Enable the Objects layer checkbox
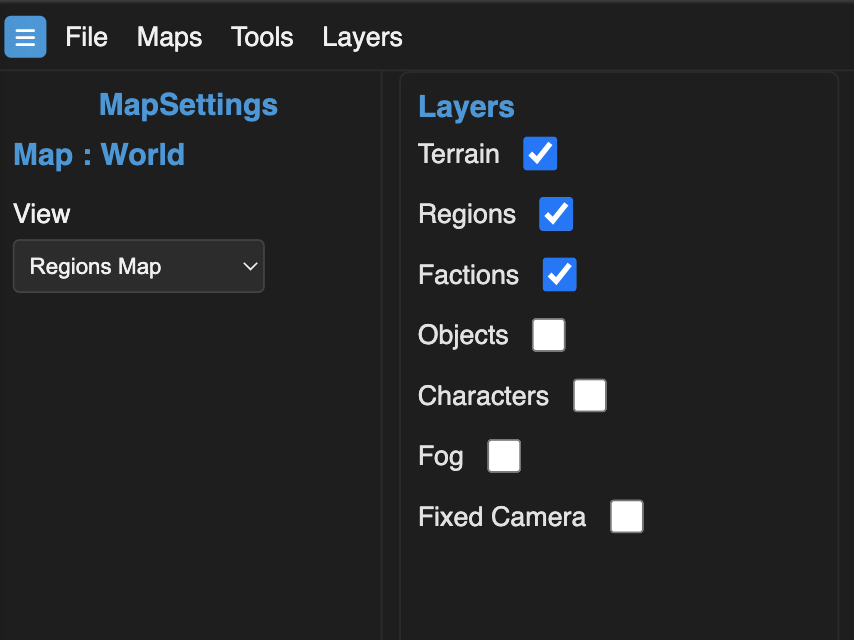The image size is (854, 640). point(548,335)
